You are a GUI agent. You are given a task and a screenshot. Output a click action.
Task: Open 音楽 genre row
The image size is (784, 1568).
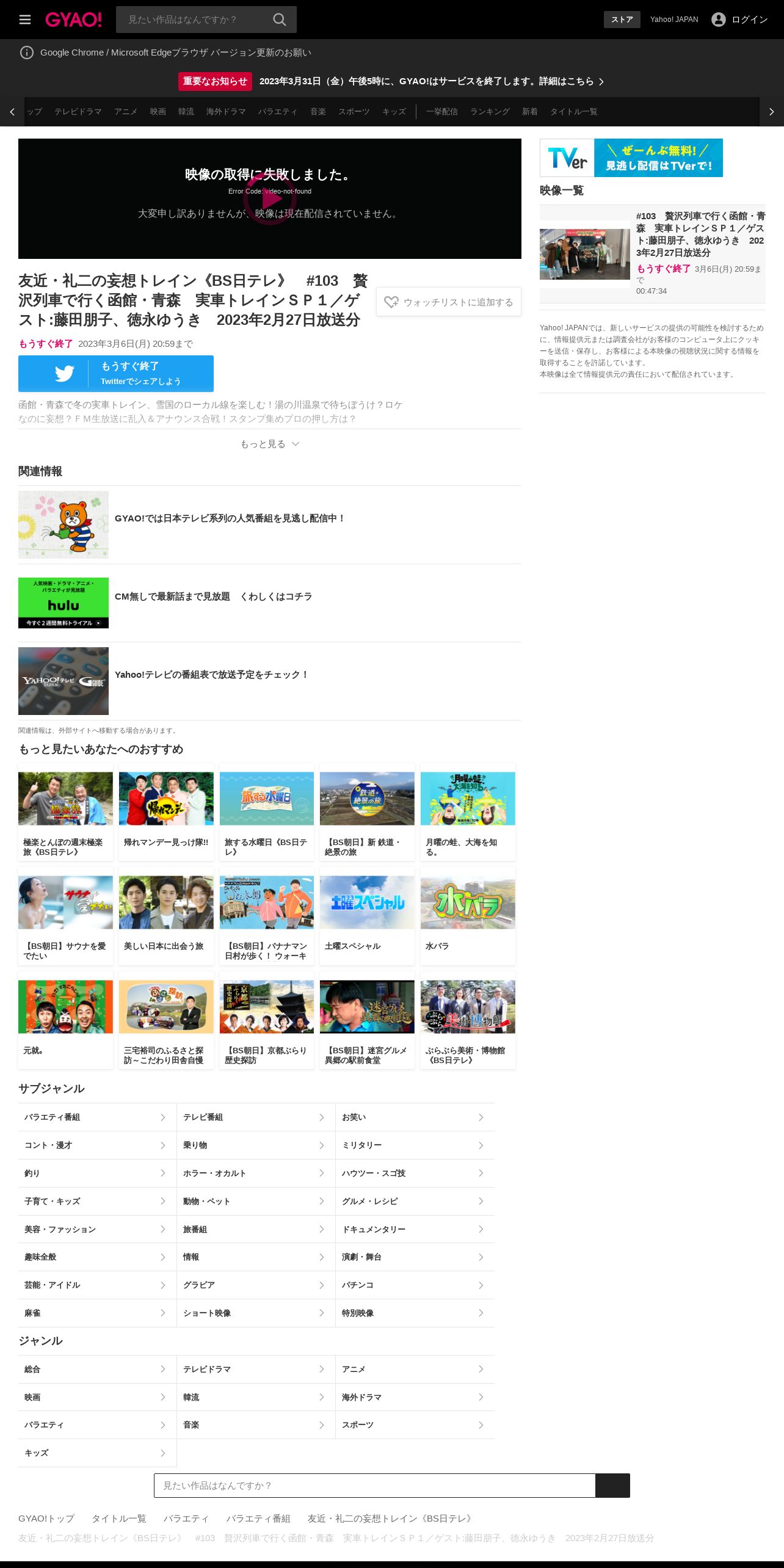click(x=256, y=1425)
